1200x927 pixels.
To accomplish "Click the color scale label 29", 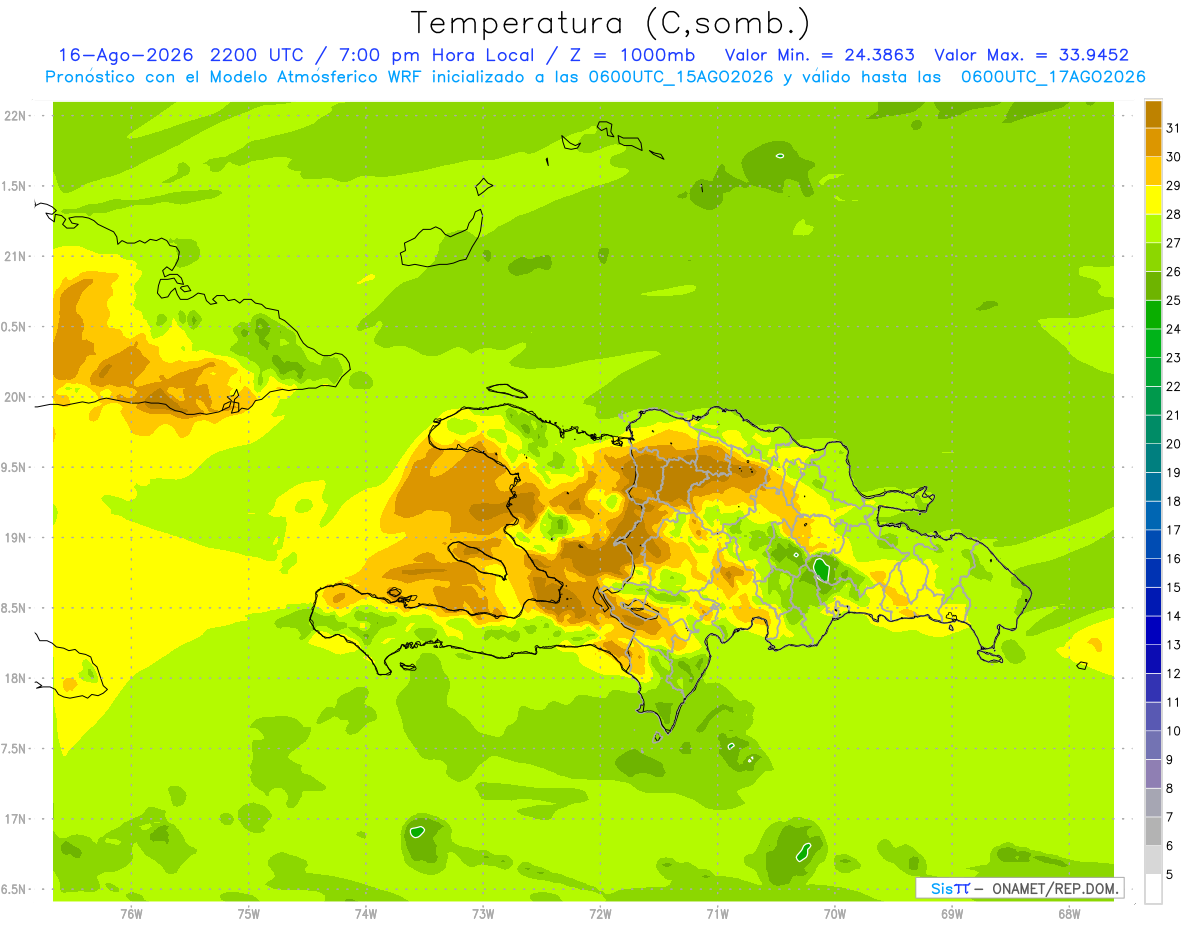I will [1174, 186].
